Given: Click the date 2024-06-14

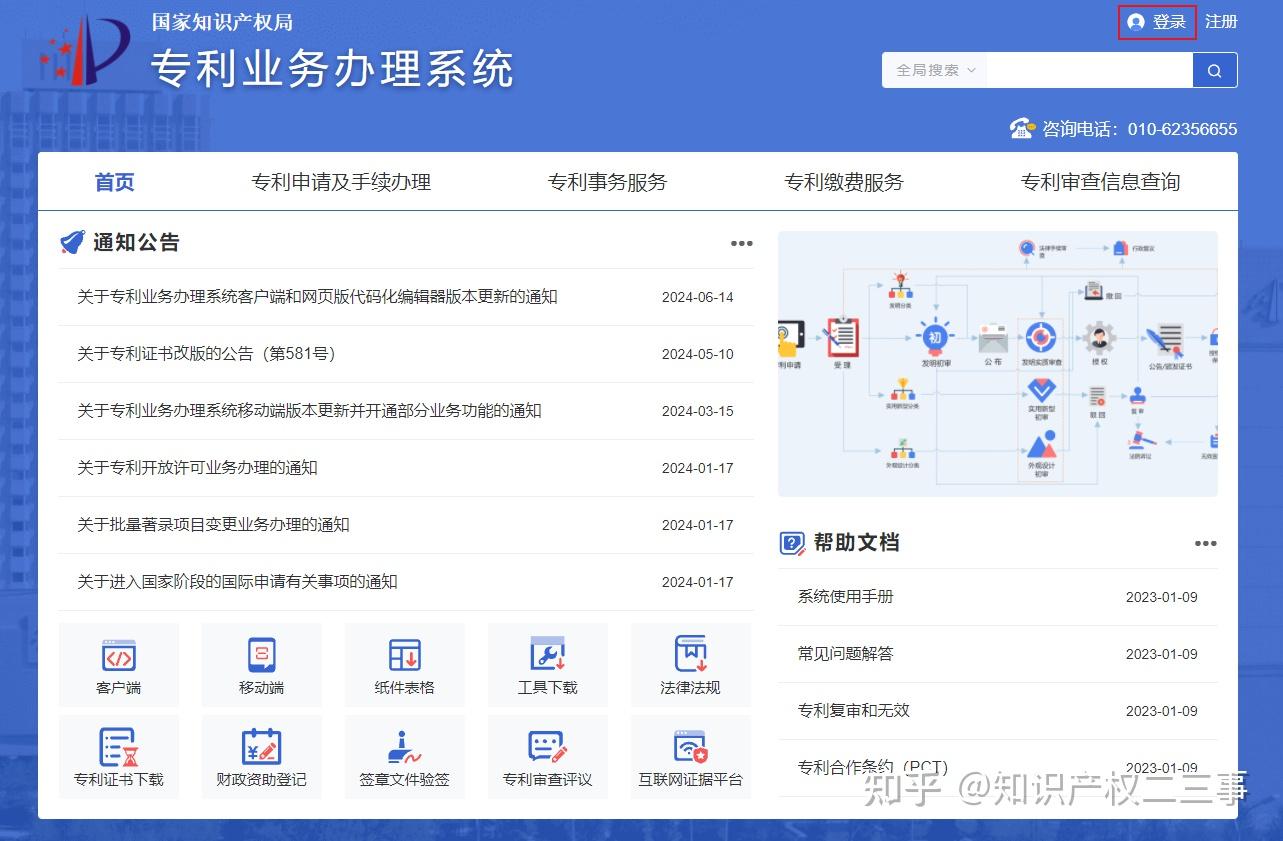Looking at the screenshot, I should (x=697, y=297).
